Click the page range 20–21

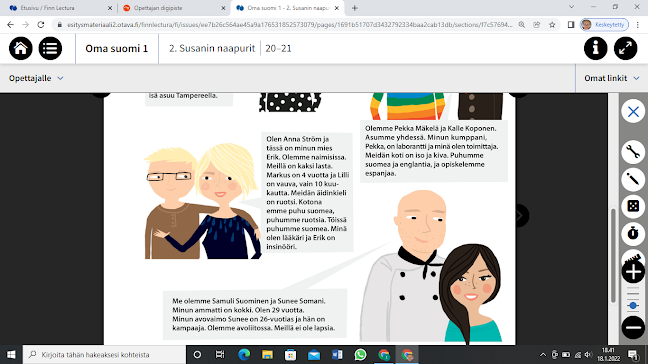tap(278, 48)
